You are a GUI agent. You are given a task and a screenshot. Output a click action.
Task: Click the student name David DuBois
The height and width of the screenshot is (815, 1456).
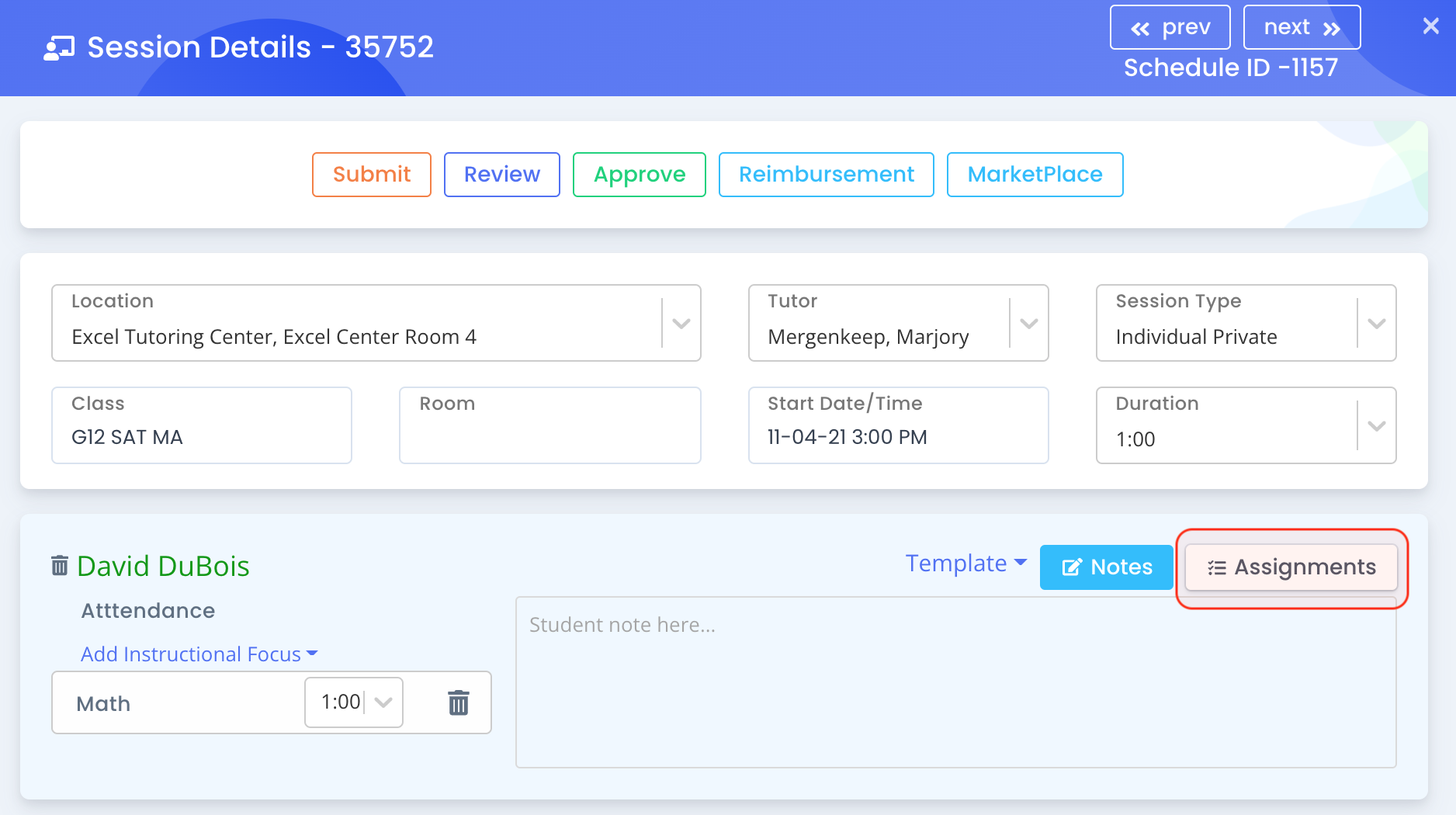pyautogui.click(x=163, y=566)
